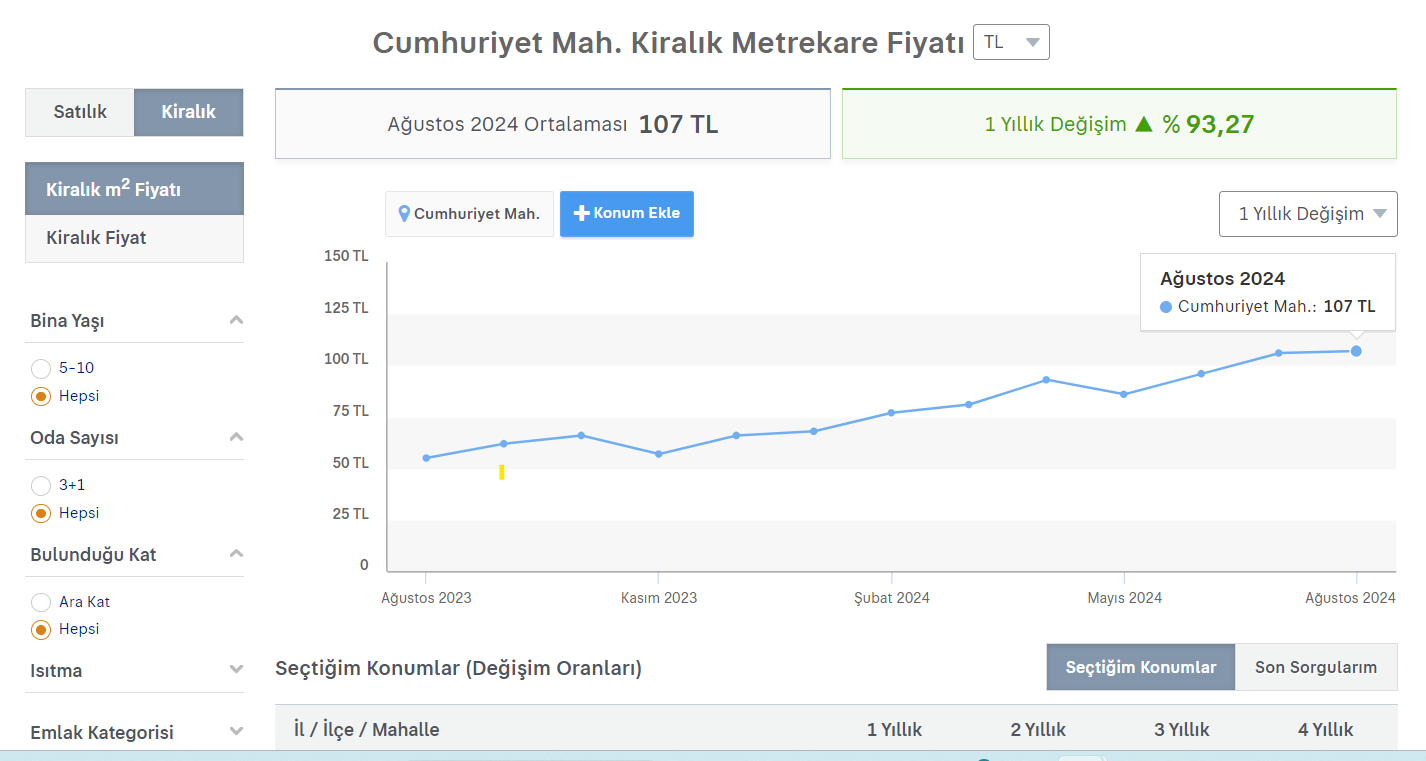This screenshot has width=1426, height=761.
Task: Click the Kasım 2023 chart data point
Action: [x=658, y=454]
